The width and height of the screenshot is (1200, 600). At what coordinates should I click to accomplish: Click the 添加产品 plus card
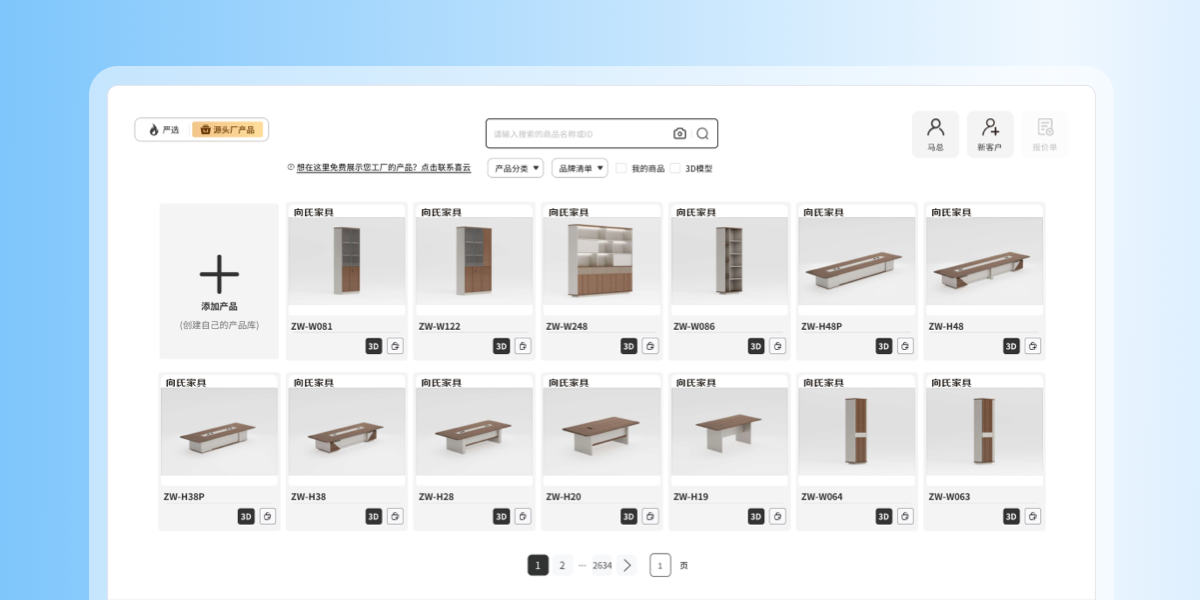pyautogui.click(x=219, y=281)
